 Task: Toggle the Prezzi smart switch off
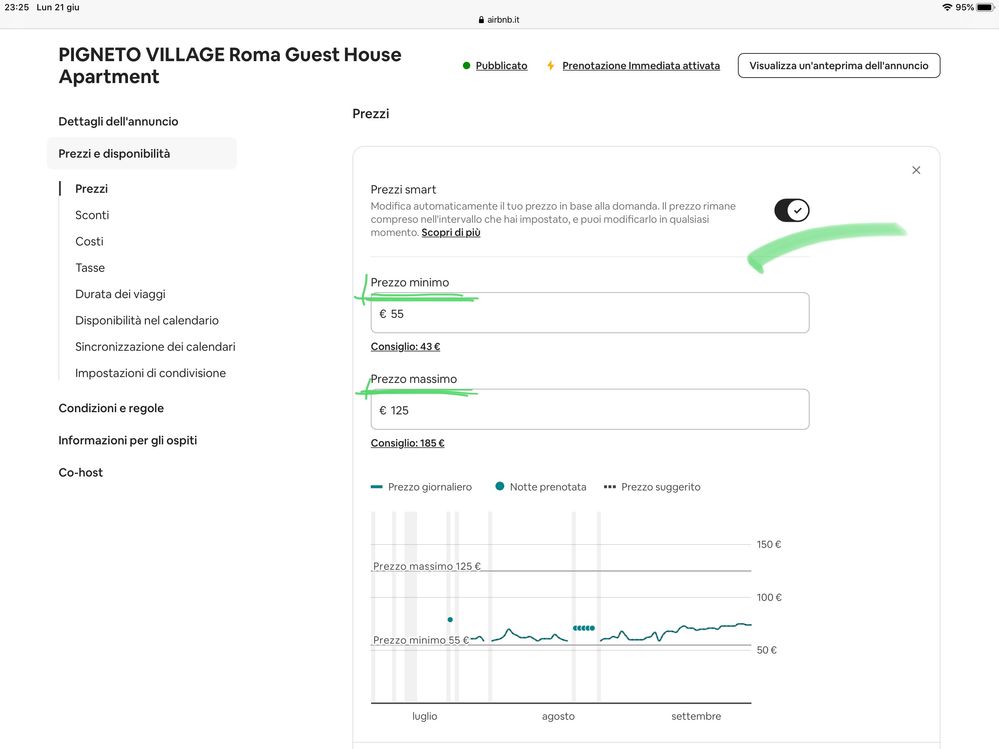pyautogui.click(x=791, y=210)
